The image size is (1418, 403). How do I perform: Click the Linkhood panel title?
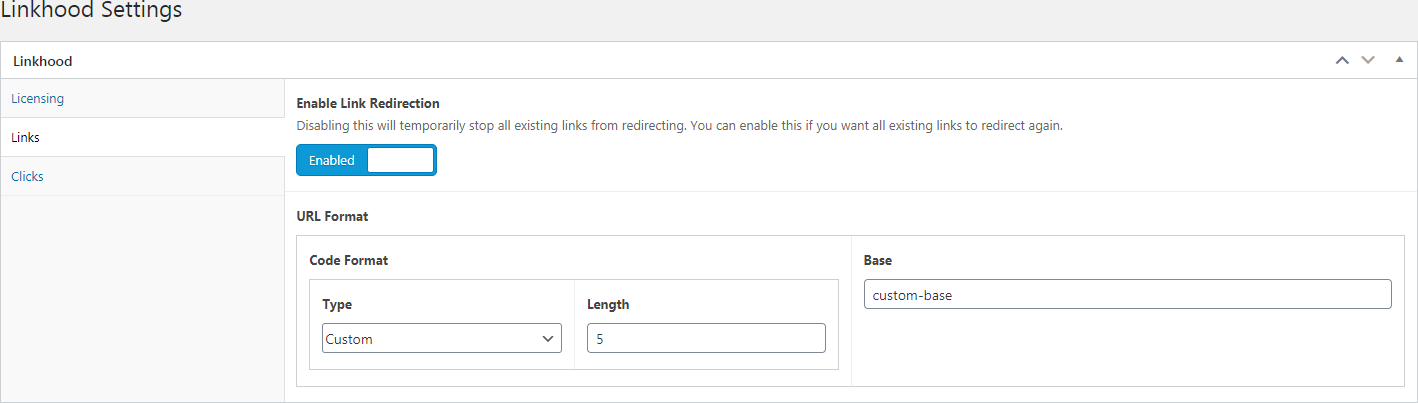43,61
